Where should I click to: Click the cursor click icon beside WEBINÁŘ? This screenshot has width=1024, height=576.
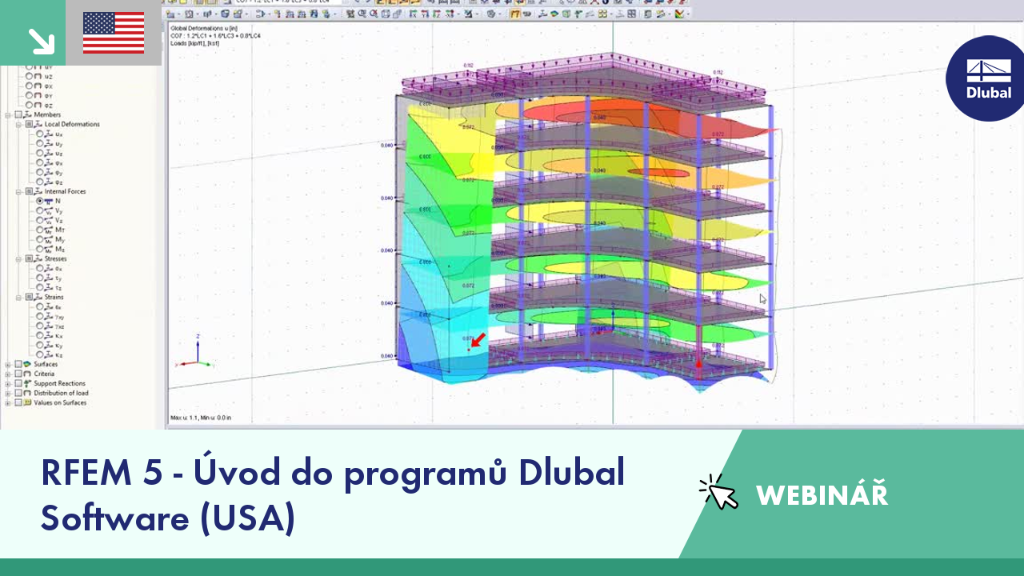pyautogui.click(x=718, y=492)
